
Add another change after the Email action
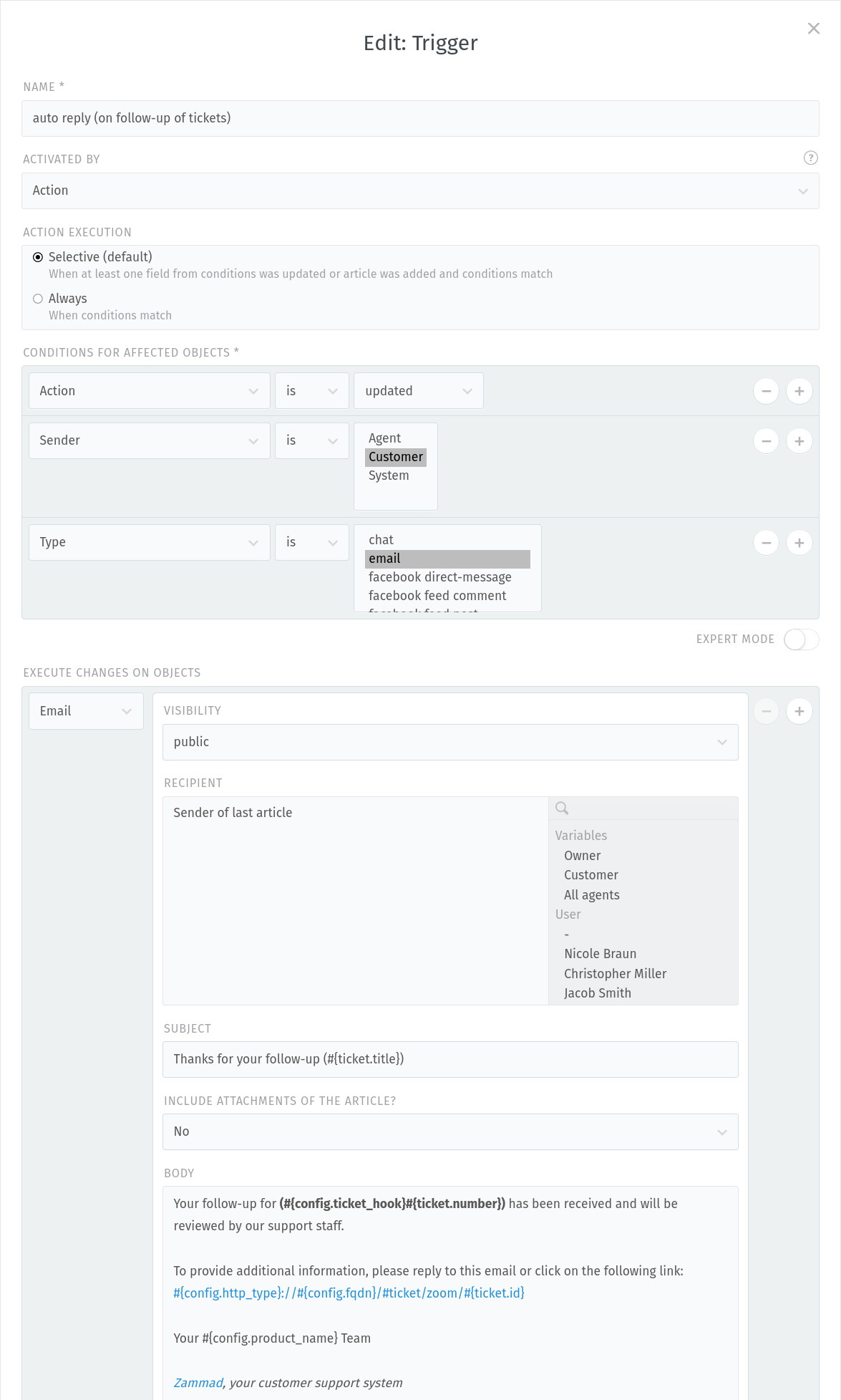[799, 711]
